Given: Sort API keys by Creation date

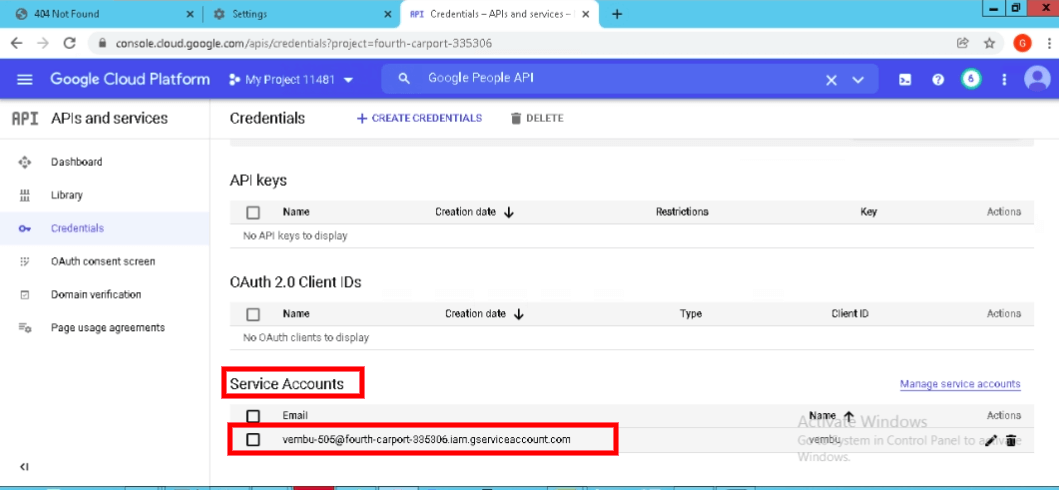Looking at the screenshot, I should tap(475, 212).
